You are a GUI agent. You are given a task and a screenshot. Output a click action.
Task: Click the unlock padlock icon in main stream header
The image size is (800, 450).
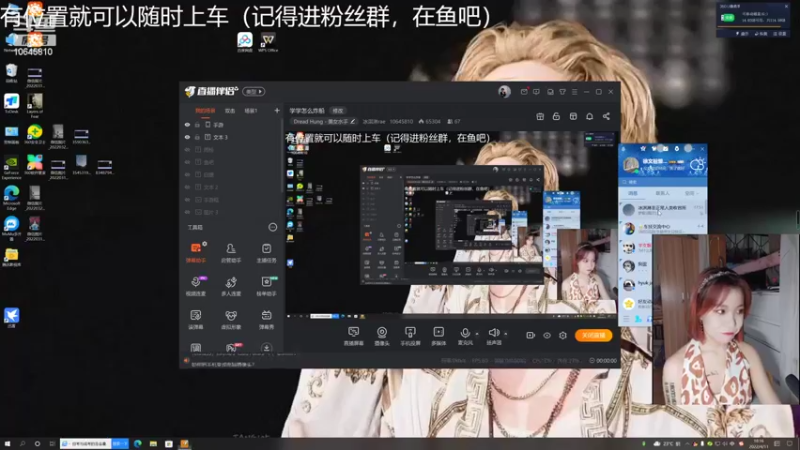tap(556, 116)
